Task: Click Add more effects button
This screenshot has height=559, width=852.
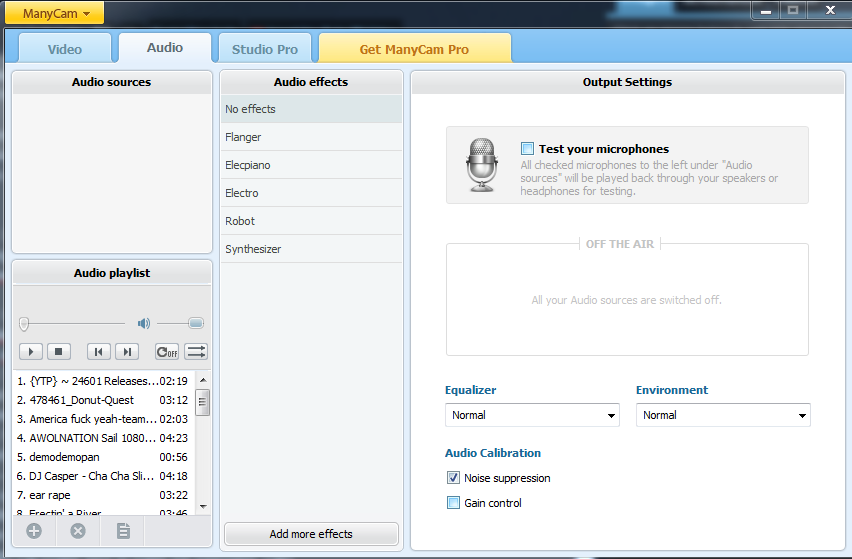Action: pos(311,534)
